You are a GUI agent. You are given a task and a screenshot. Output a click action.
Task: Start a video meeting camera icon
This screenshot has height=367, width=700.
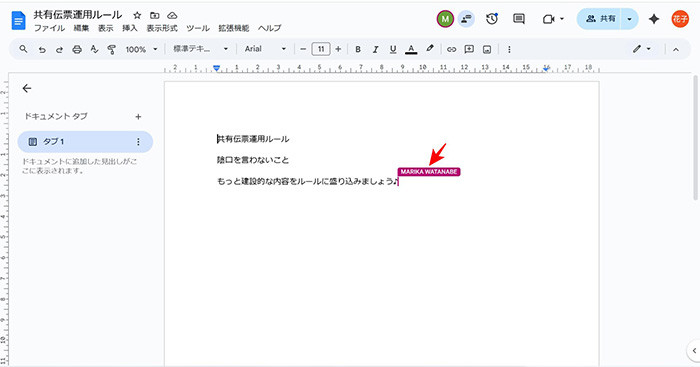548,19
